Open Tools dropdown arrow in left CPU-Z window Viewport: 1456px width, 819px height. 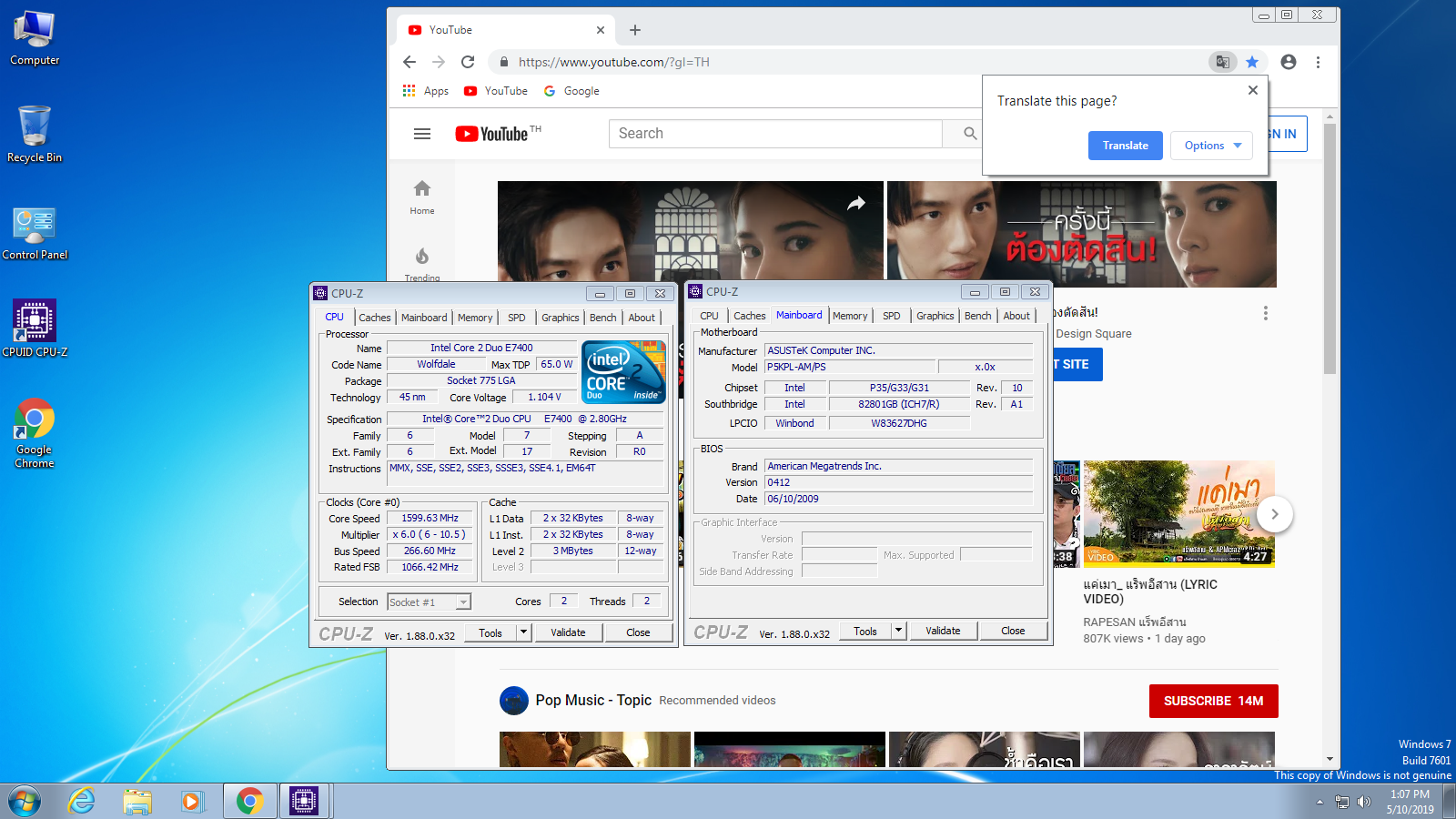pos(524,632)
